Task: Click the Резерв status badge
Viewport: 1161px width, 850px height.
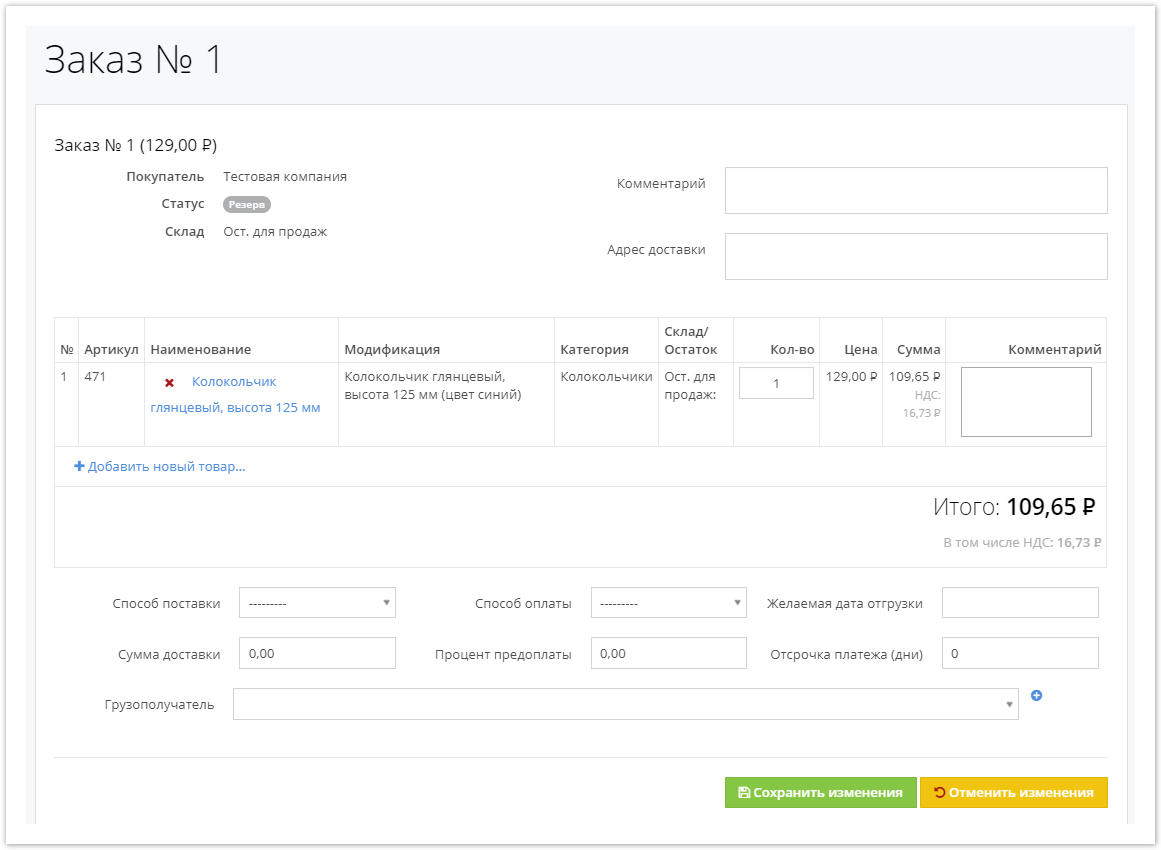Action: [247, 204]
